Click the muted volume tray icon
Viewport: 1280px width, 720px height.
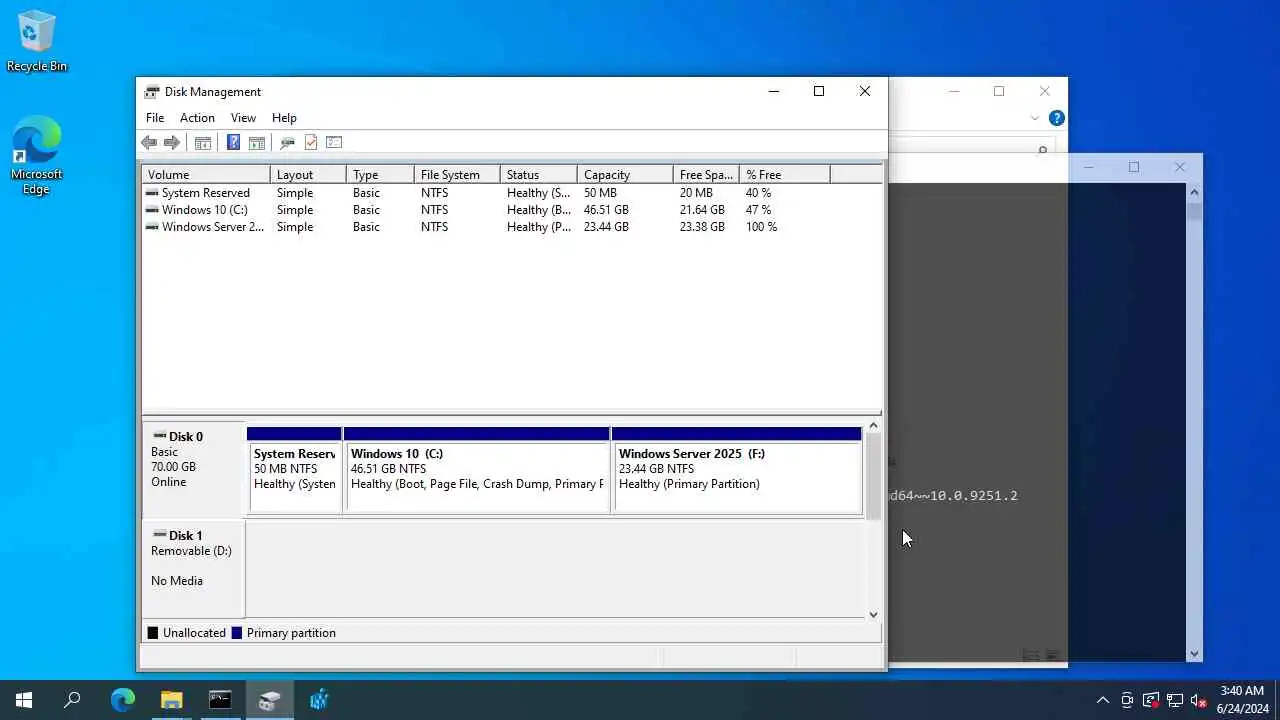point(1199,700)
